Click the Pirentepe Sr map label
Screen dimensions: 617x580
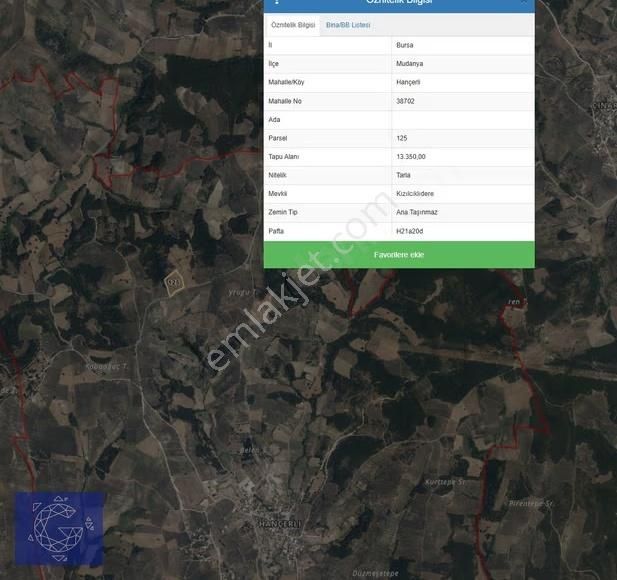[x=530, y=503]
